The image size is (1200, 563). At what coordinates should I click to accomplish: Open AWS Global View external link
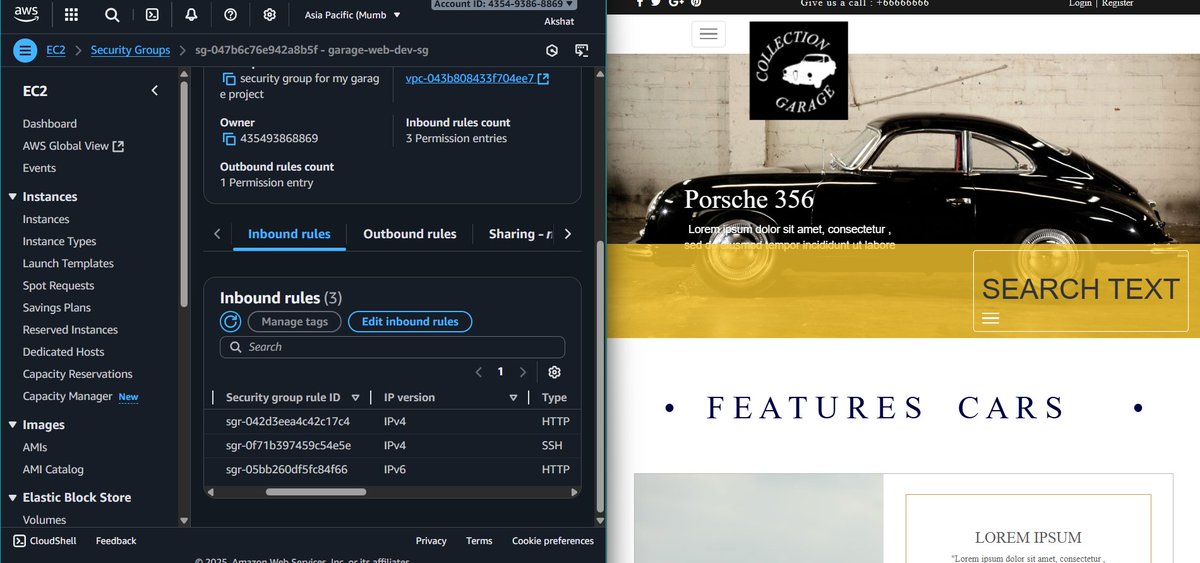click(x=73, y=146)
